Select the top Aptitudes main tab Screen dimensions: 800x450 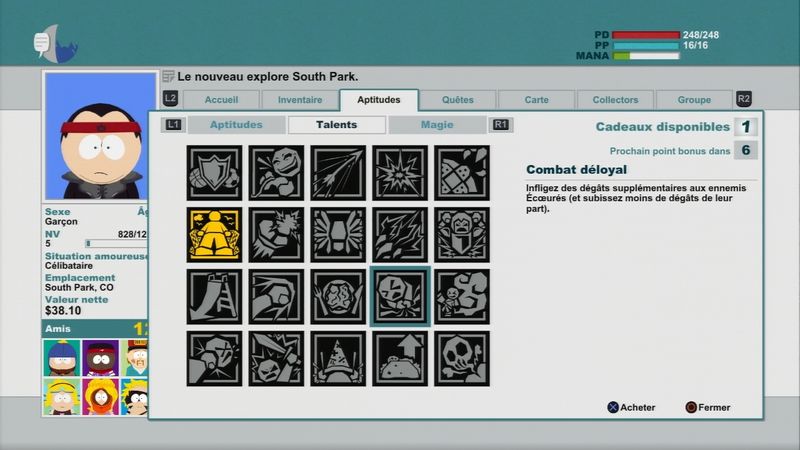coord(379,99)
